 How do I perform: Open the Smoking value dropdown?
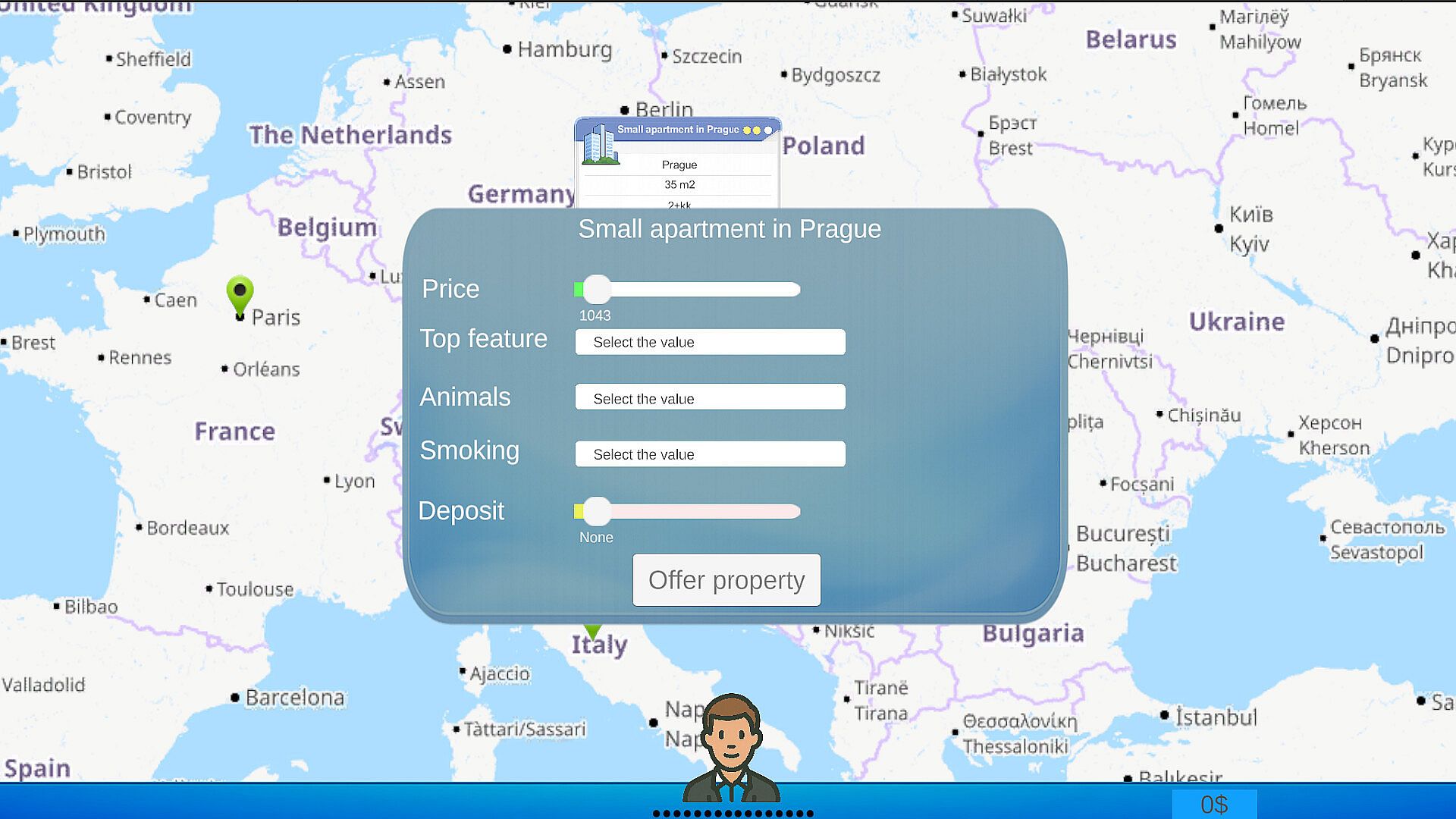[x=710, y=454]
